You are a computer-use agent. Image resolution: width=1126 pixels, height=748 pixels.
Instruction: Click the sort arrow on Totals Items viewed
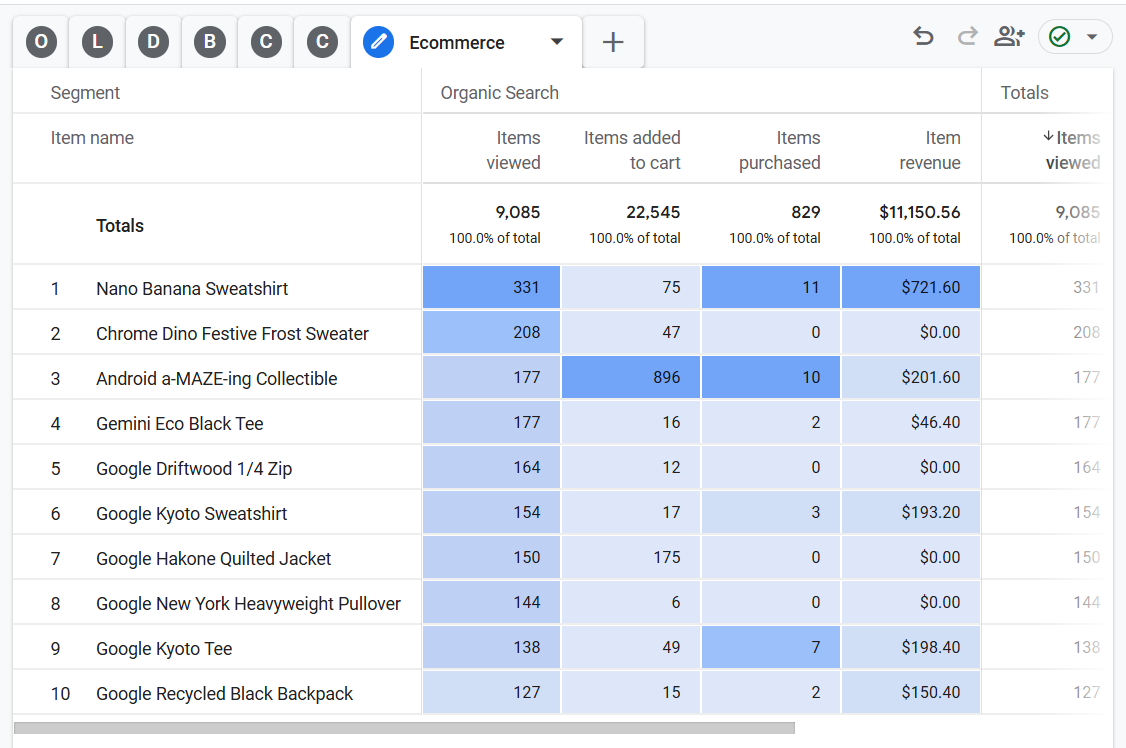(x=1048, y=138)
